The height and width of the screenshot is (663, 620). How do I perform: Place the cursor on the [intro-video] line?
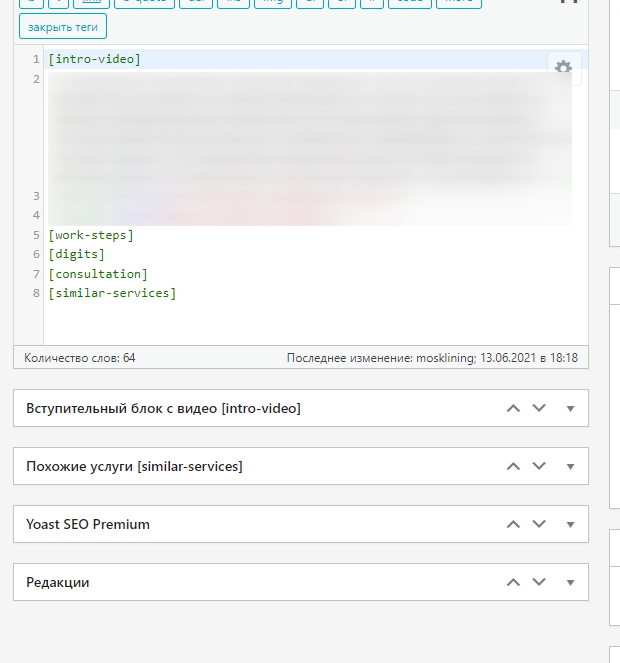(95, 59)
